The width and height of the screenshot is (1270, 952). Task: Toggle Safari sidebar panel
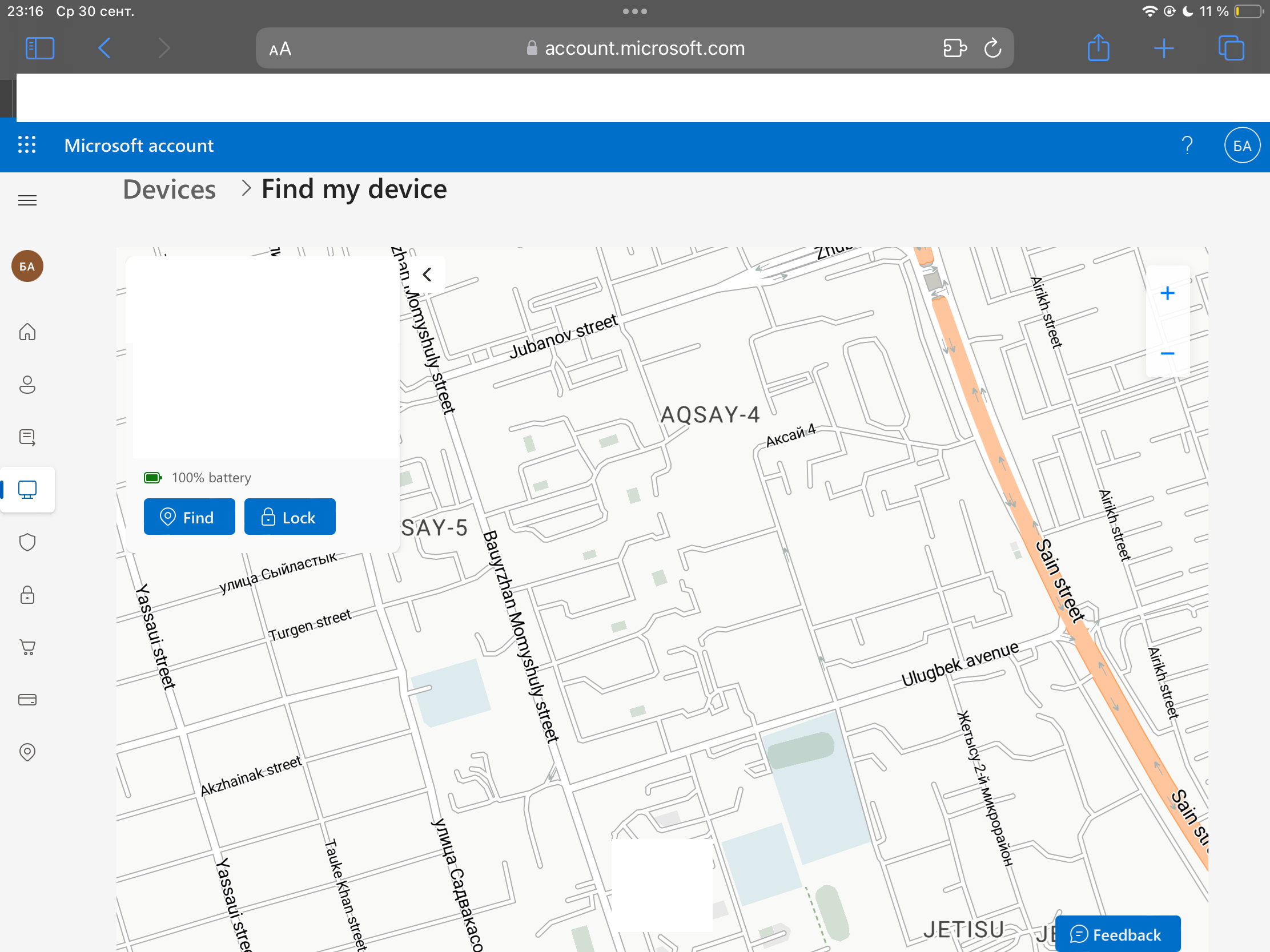[40, 48]
